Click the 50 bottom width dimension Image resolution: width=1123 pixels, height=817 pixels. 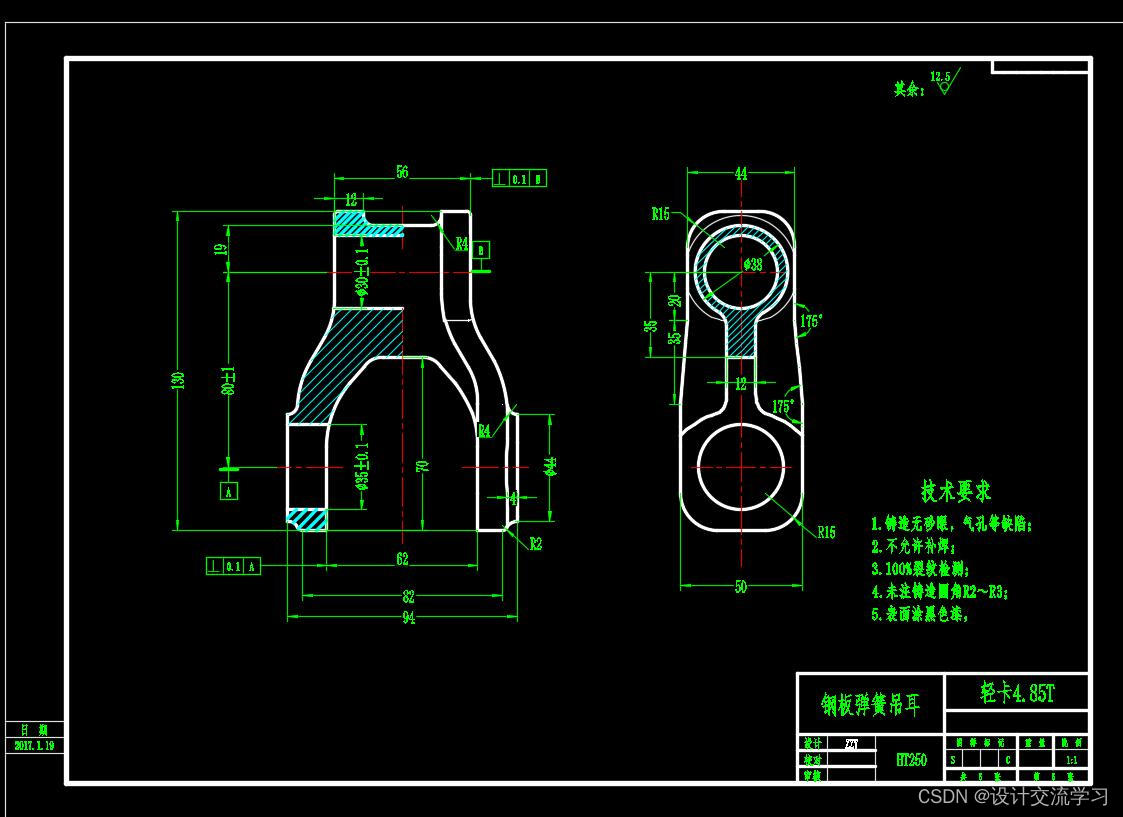[741, 586]
